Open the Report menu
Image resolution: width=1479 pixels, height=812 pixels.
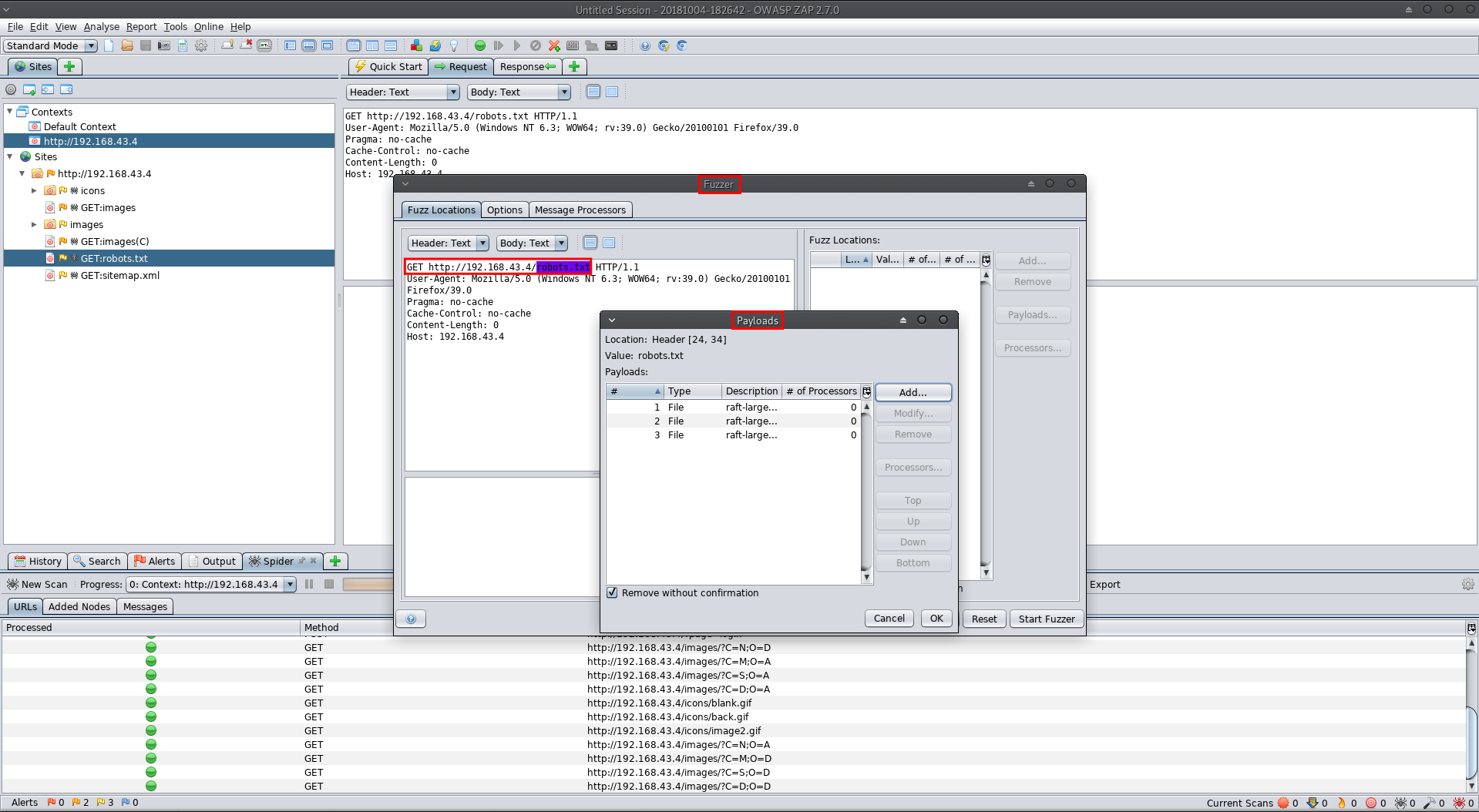pos(142,26)
